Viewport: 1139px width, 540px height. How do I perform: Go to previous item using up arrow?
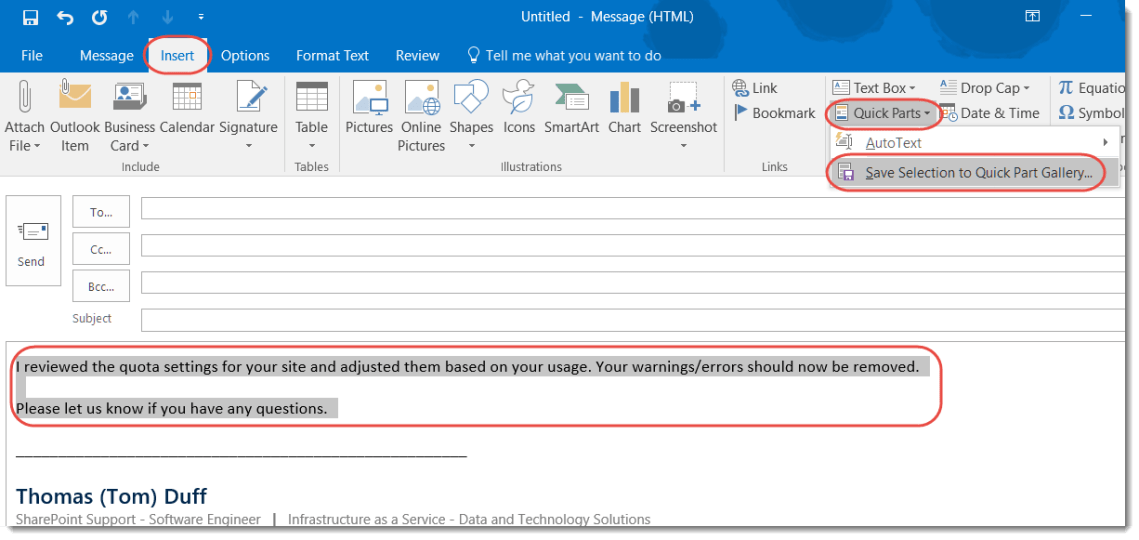point(134,17)
